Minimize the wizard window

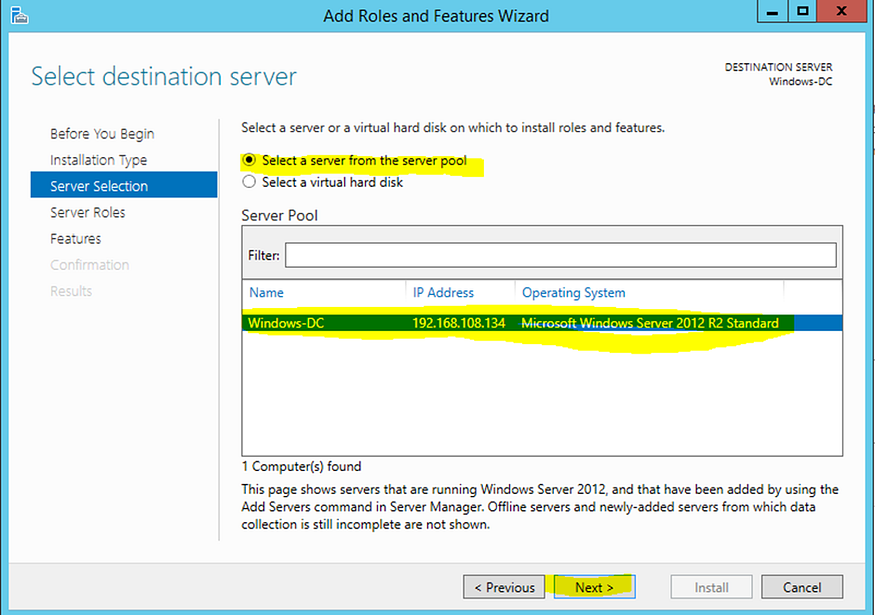tap(772, 11)
